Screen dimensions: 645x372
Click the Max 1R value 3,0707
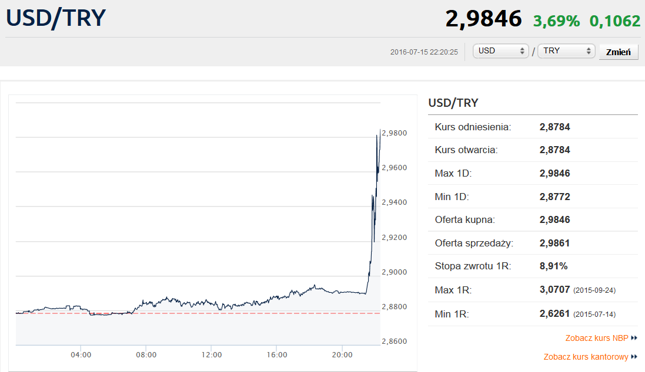point(555,290)
